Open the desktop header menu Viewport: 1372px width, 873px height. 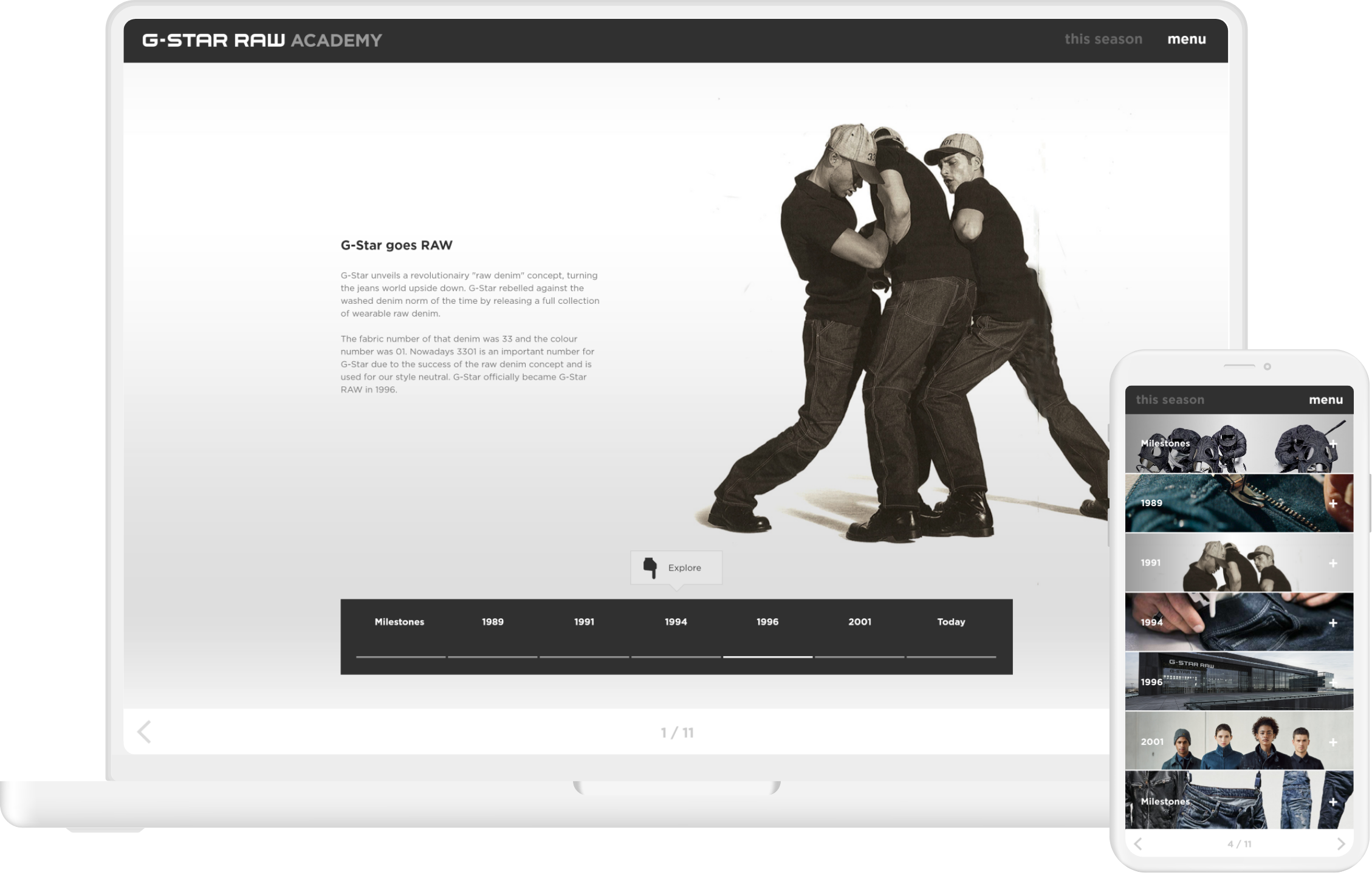click(1186, 39)
